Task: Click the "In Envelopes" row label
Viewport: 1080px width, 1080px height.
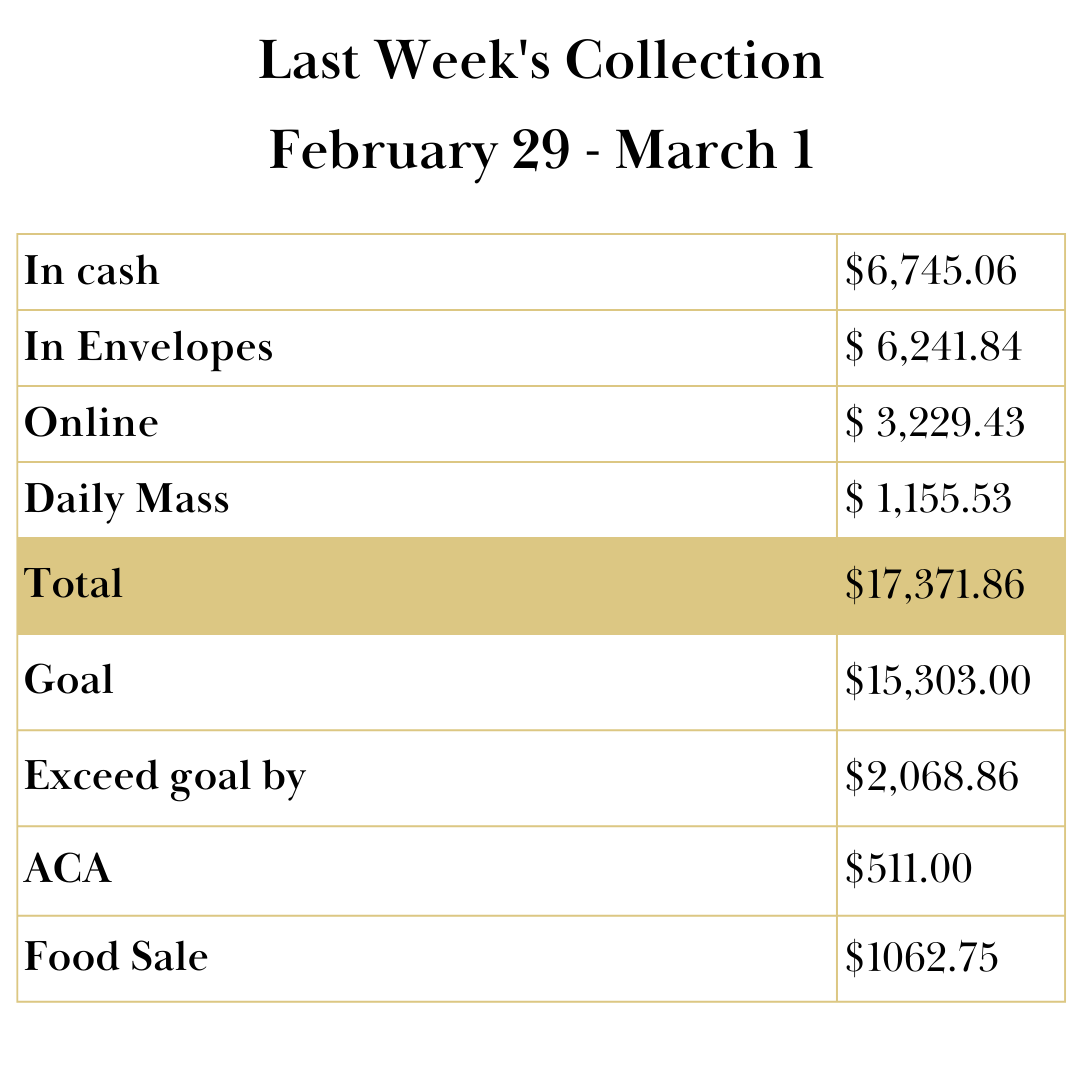Action: click(x=148, y=347)
